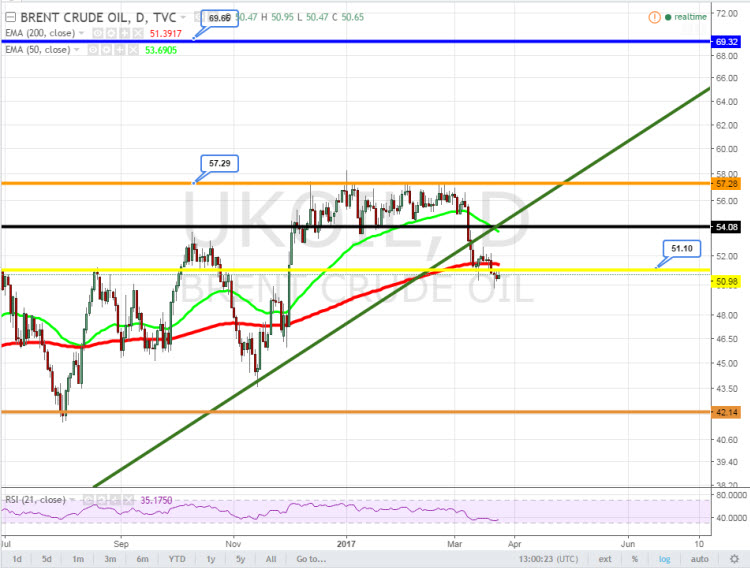Image resolution: width=750 pixels, height=568 pixels.
Task: Click the 69.66 price callout label
Action: tap(220, 18)
